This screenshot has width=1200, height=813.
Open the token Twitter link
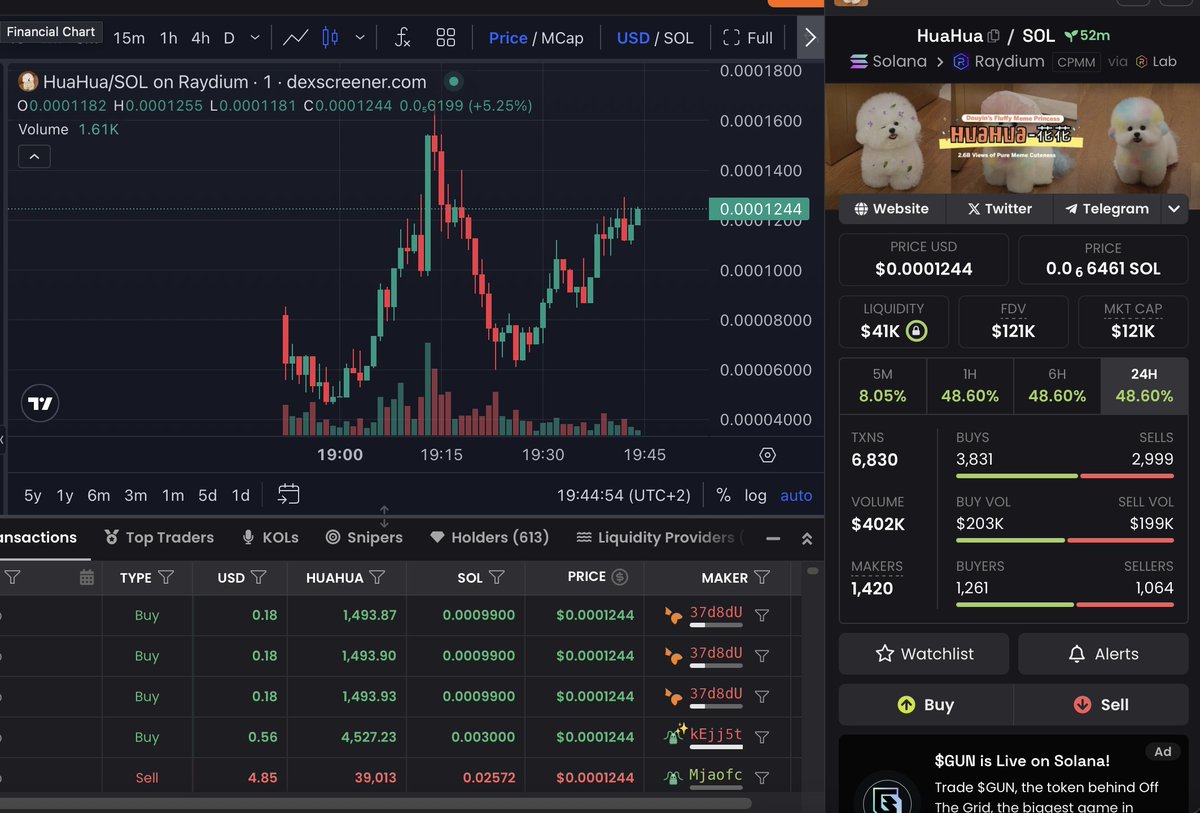[999, 209]
